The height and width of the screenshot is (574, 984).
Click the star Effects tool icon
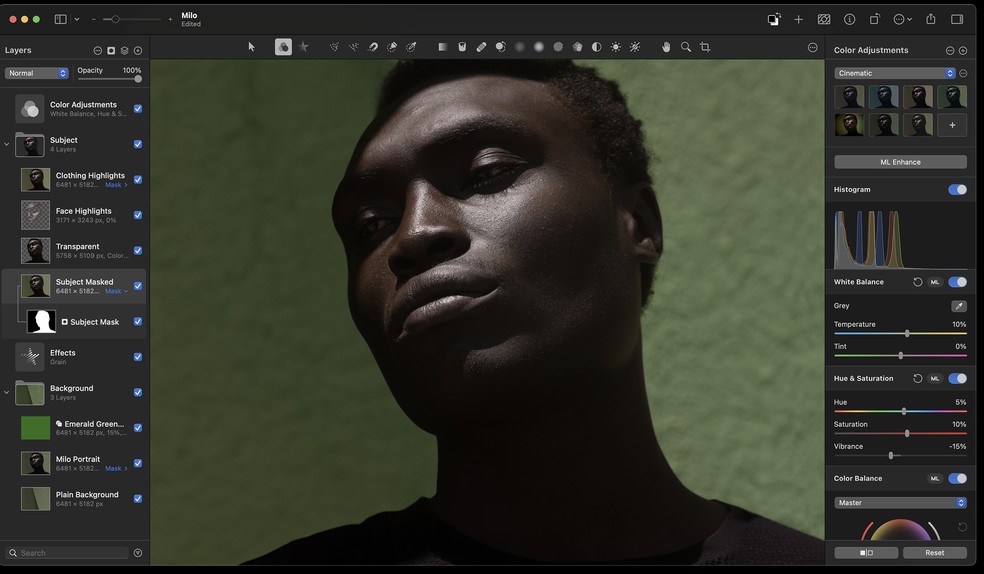pyautogui.click(x=303, y=47)
